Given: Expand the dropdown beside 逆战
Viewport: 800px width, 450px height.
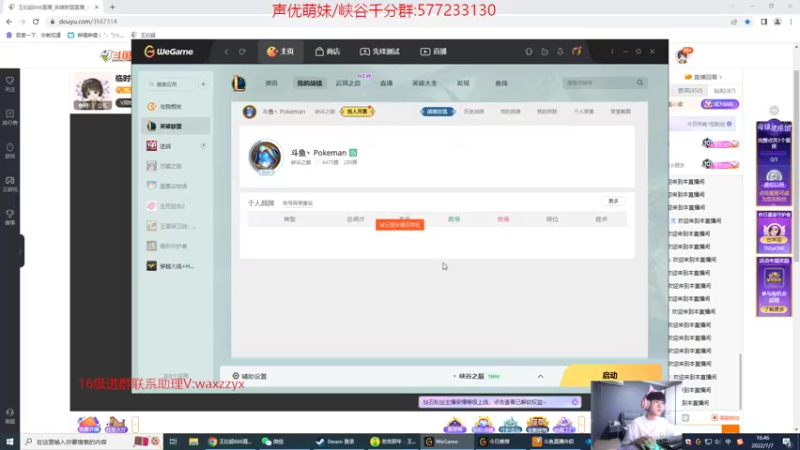Looking at the screenshot, I should coord(203,146).
